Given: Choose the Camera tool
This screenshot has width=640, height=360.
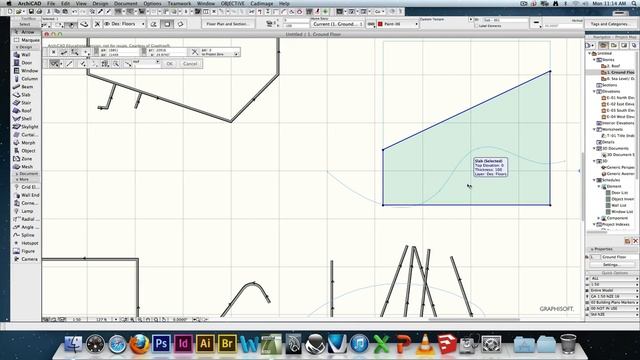Looking at the screenshot, I should pos(26,259).
